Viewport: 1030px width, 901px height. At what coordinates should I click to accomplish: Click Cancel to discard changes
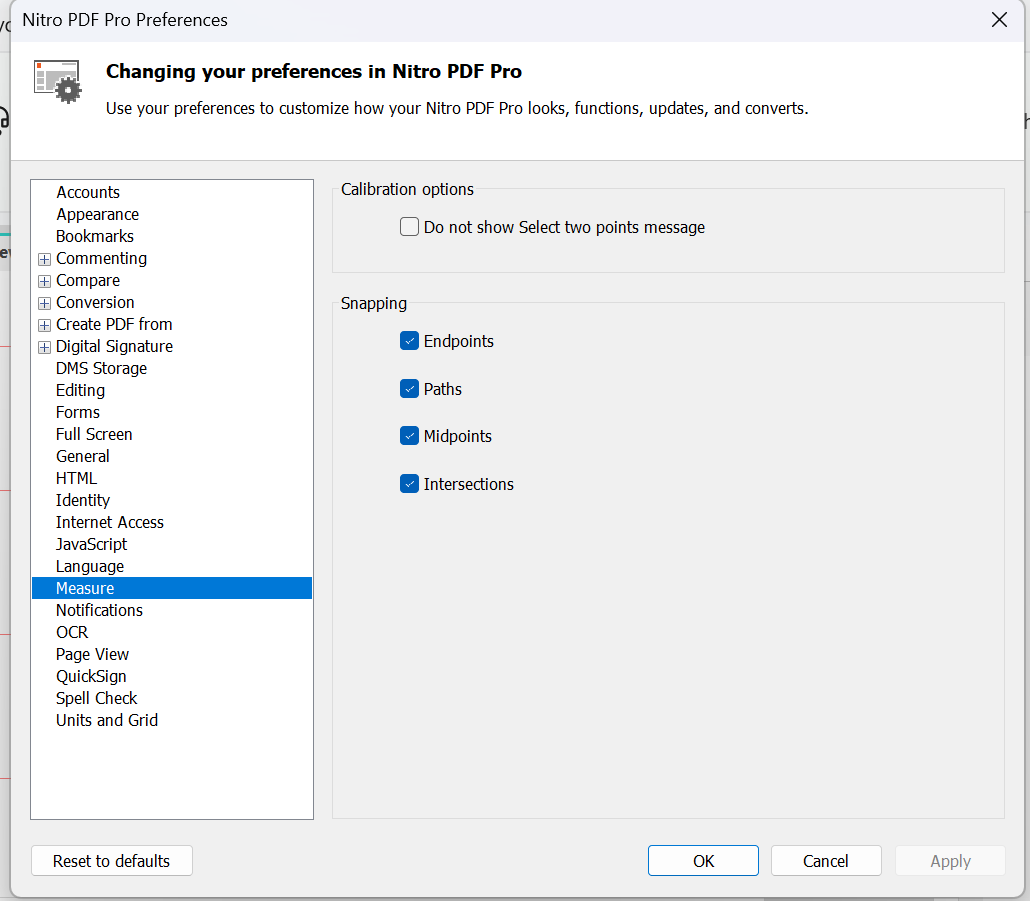[826, 861]
